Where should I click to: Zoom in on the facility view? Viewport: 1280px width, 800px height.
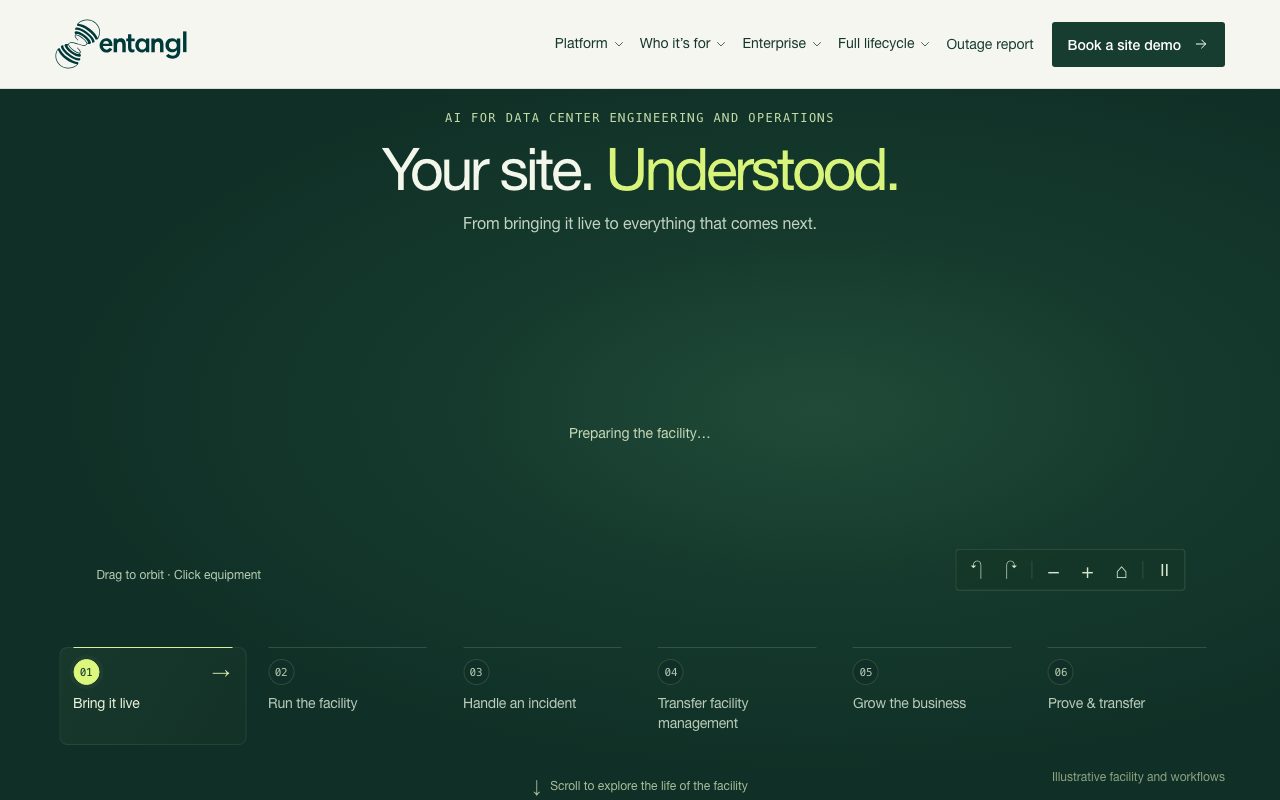click(1087, 571)
